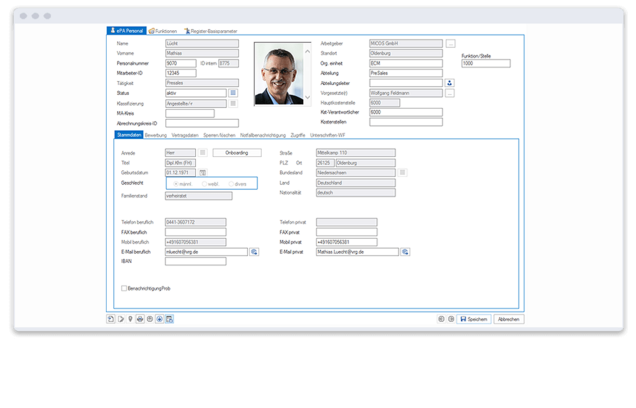Viewport: 636px width, 408px height.
Task: Click the Mitarbeiter-ID input field
Action: coord(180,73)
